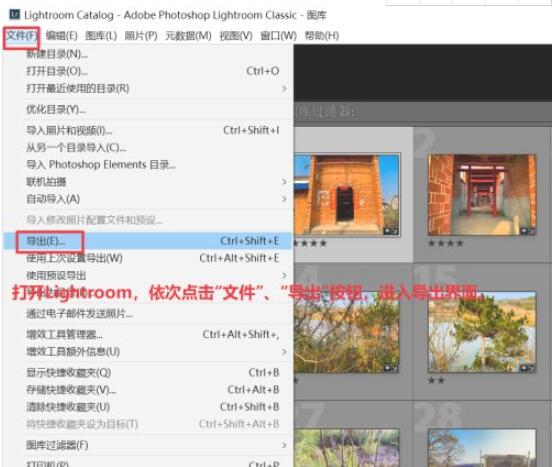Click badge icon on pine tree lake thumbnail
This screenshot has height=467, width=553.
click(x=527, y=368)
